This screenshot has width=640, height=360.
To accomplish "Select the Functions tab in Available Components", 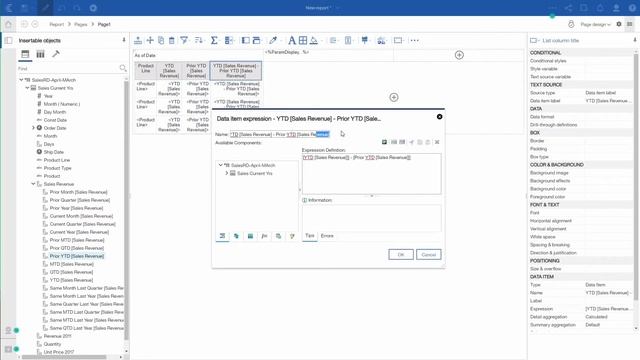I will pos(264,236).
